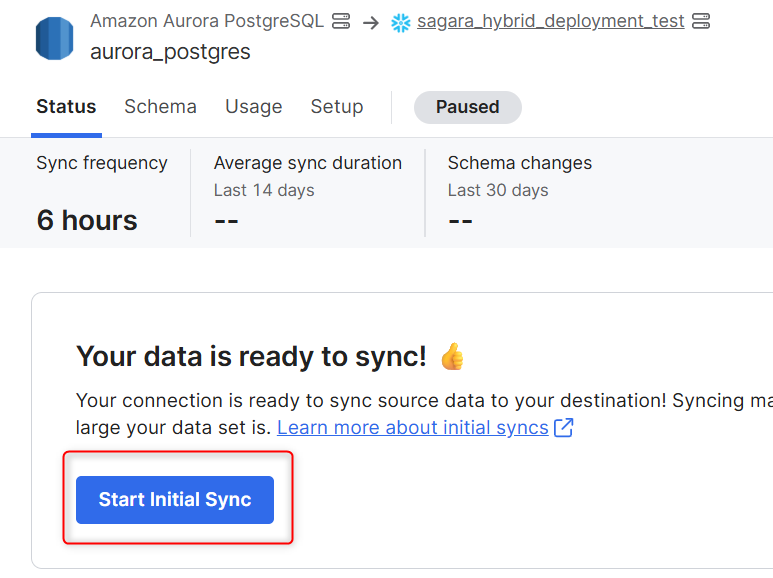Switch to the Status tab
Screen dimensions: 773x578
[66, 107]
